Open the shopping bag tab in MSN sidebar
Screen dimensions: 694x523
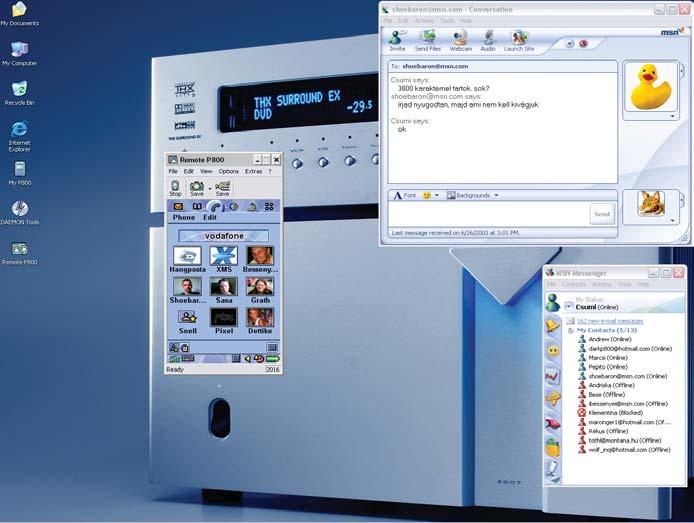pos(552,447)
